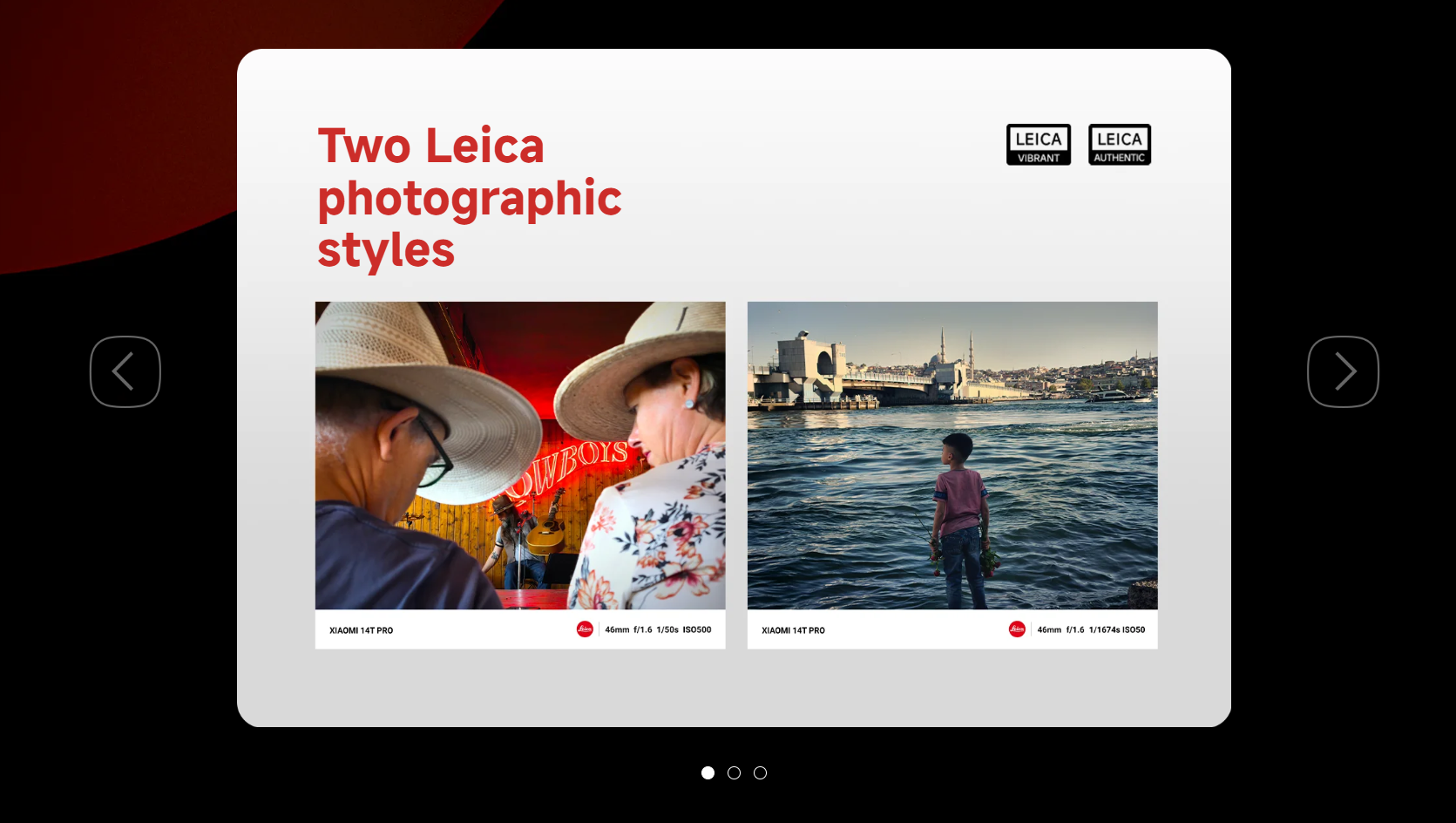The height and width of the screenshot is (823, 1456).
Task: Click XIAOMI 14T PRO label under seaside photo
Action: (793, 630)
